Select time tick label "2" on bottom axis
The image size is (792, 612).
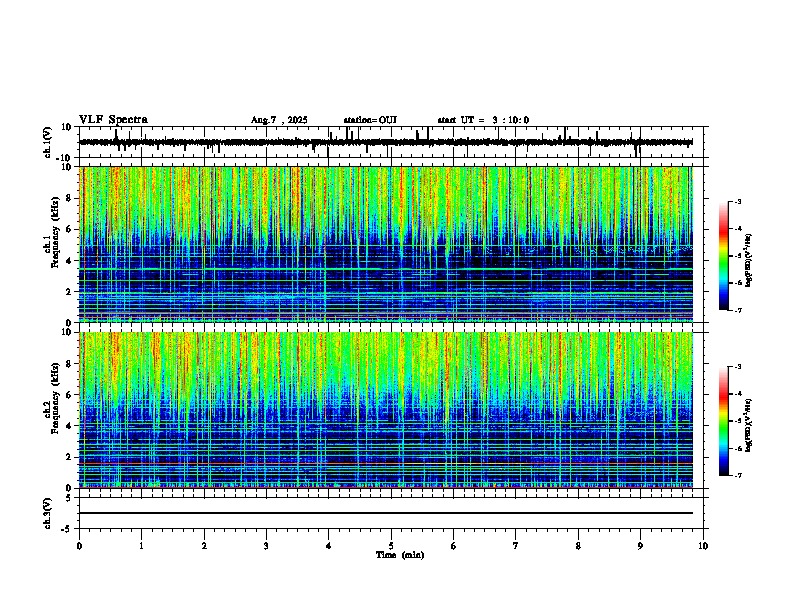(204, 546)
